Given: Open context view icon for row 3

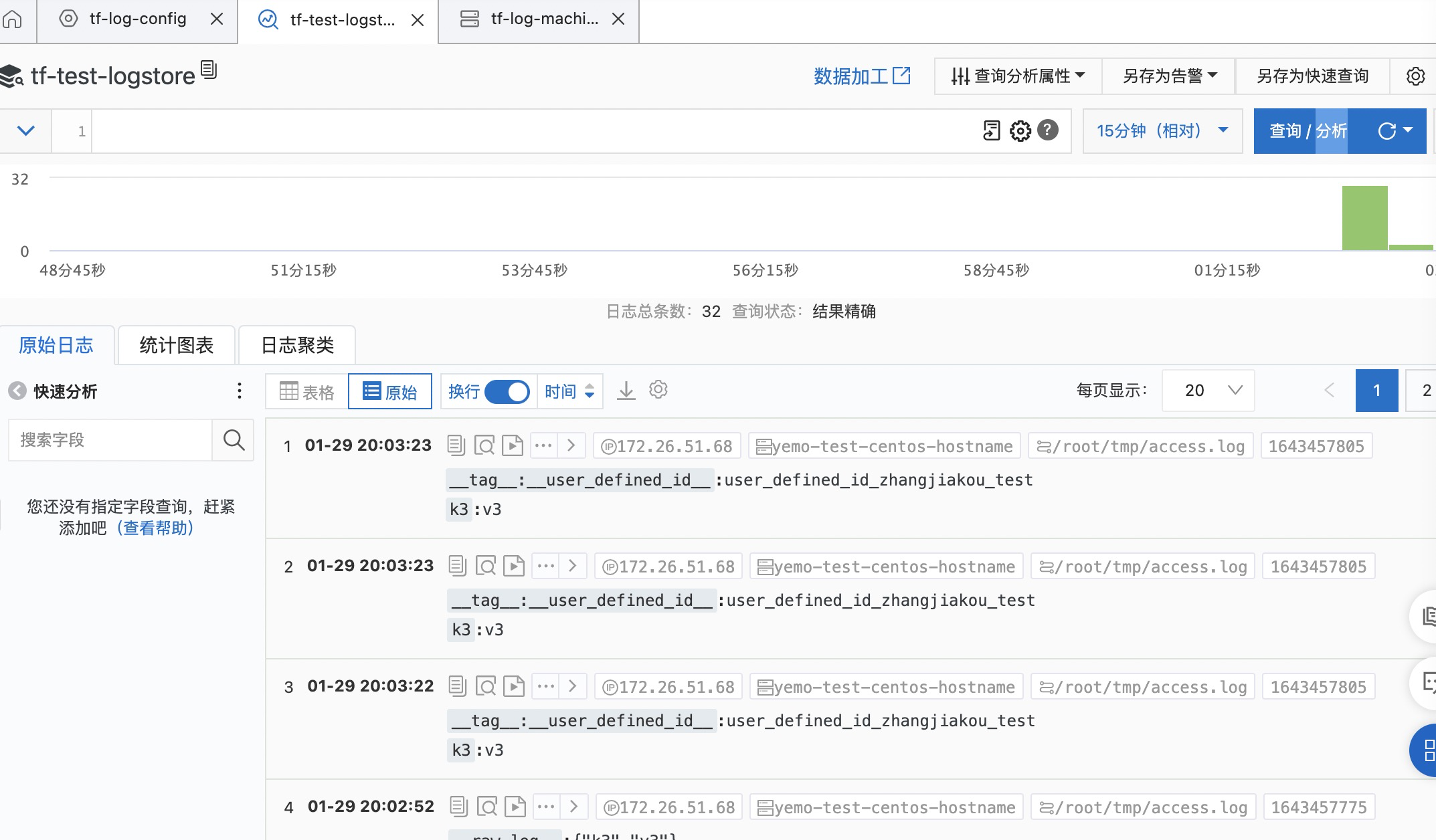Looking at the screenshot, I should point(486,687).
